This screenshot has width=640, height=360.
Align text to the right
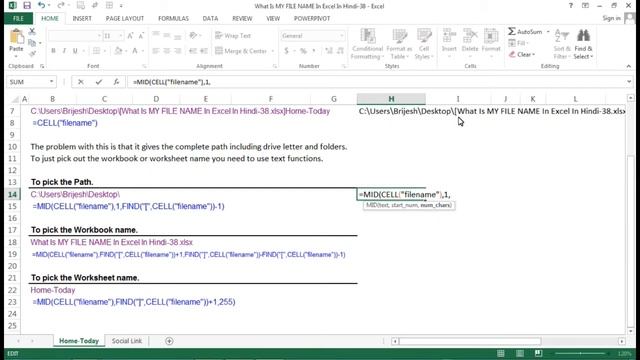tap(178, 51)
